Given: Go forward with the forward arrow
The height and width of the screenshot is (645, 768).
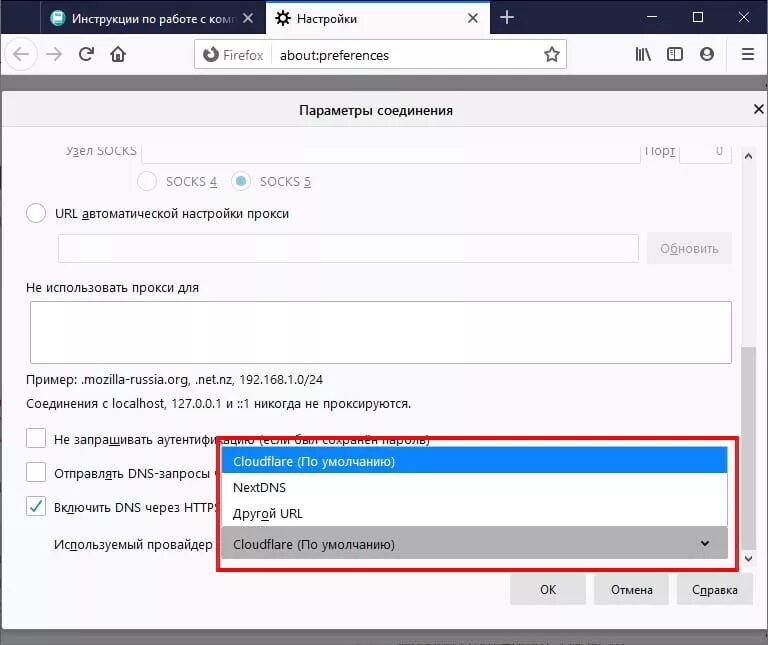Looking at the screenshot, I should (54, 54).
